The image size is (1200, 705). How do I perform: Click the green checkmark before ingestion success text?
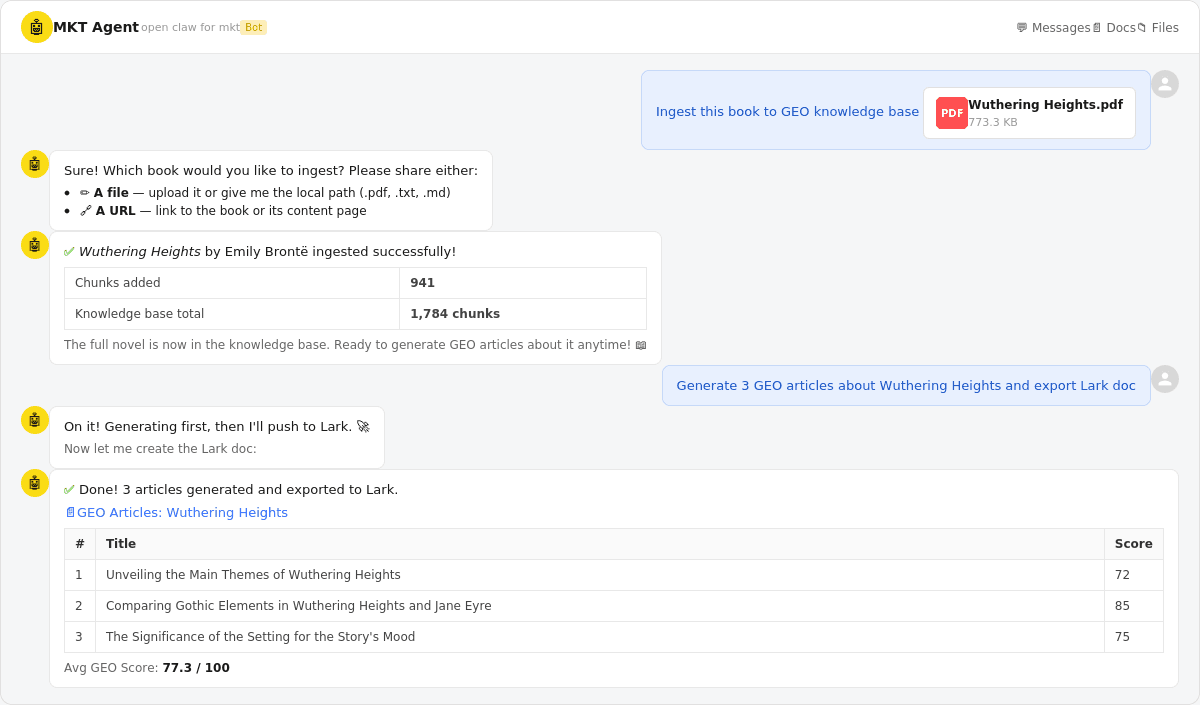click(x=70, y=251)
